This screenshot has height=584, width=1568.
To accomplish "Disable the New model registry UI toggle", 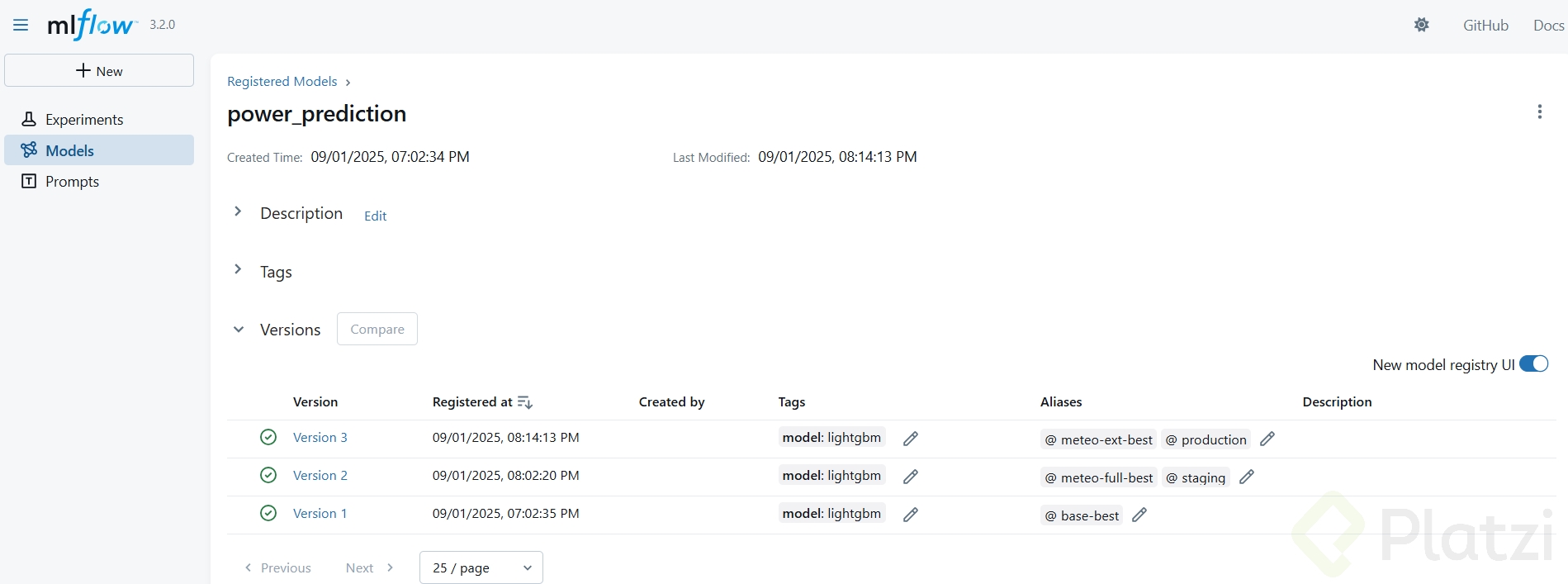I will coord(1533,364).
